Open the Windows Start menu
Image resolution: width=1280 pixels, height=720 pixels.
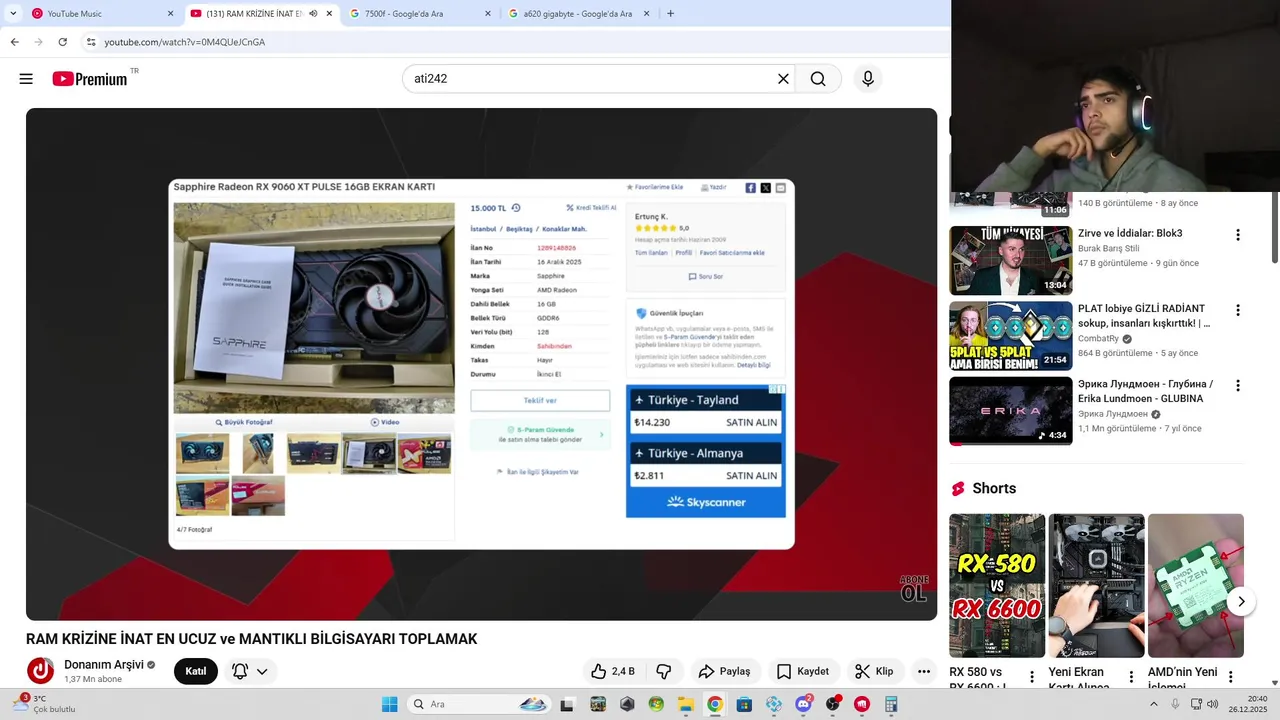click(390, 704)
